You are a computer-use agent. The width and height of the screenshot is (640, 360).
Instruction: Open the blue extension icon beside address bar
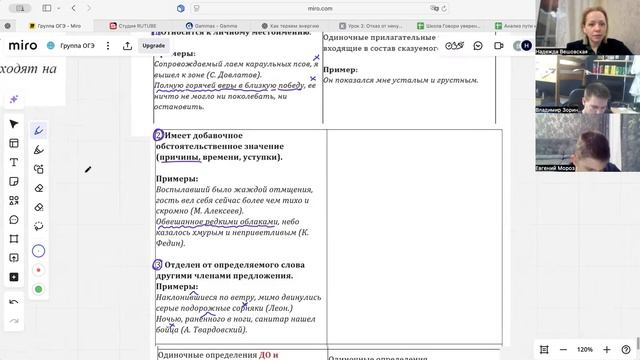181,8
